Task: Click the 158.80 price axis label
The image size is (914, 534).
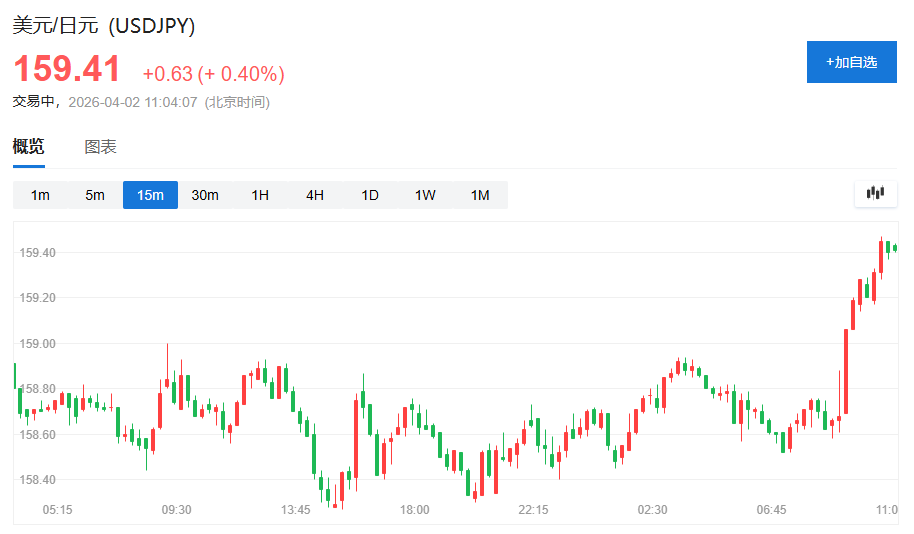Action: point(37,389)
